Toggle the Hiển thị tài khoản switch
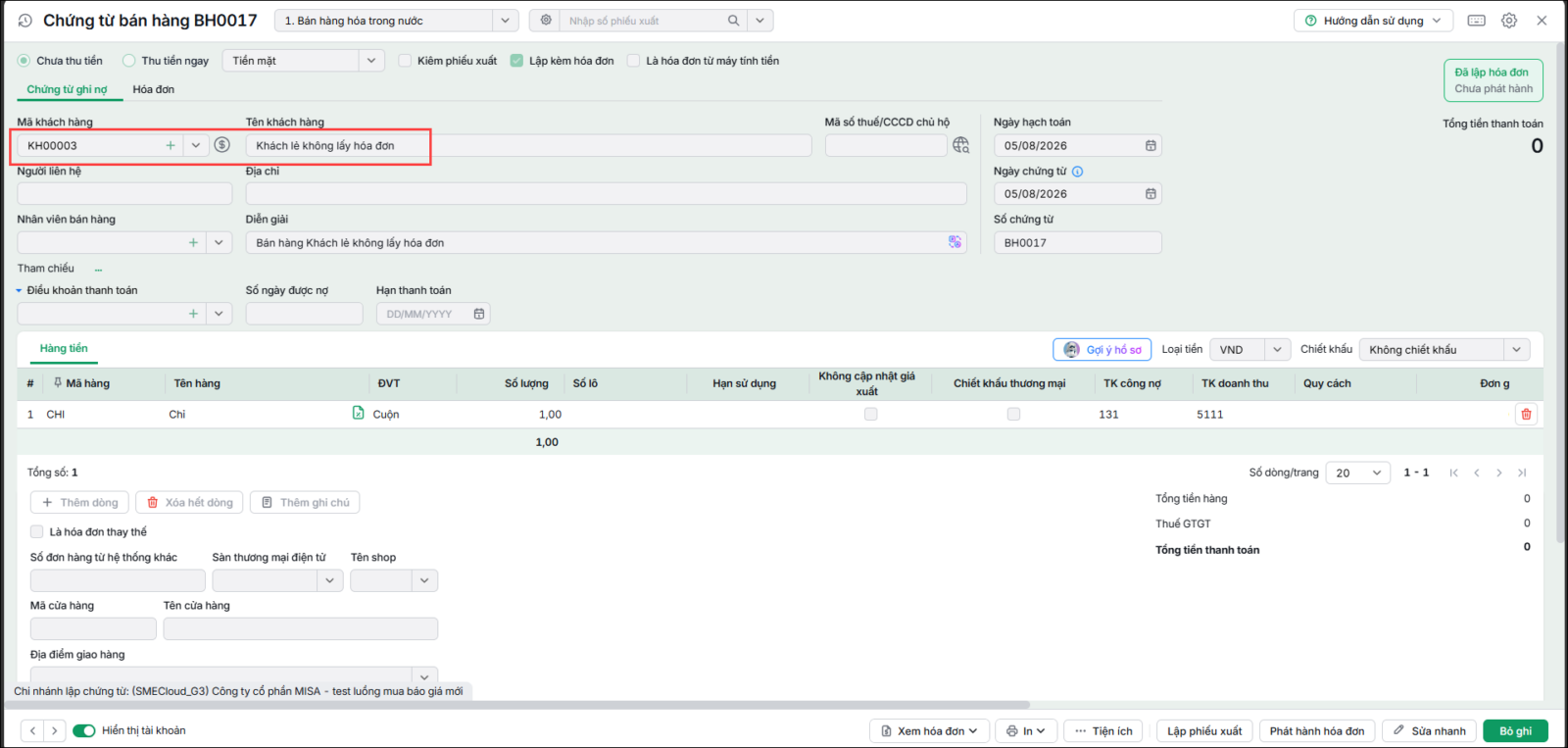Screen dimensions: 1568x748 point(84,730)
